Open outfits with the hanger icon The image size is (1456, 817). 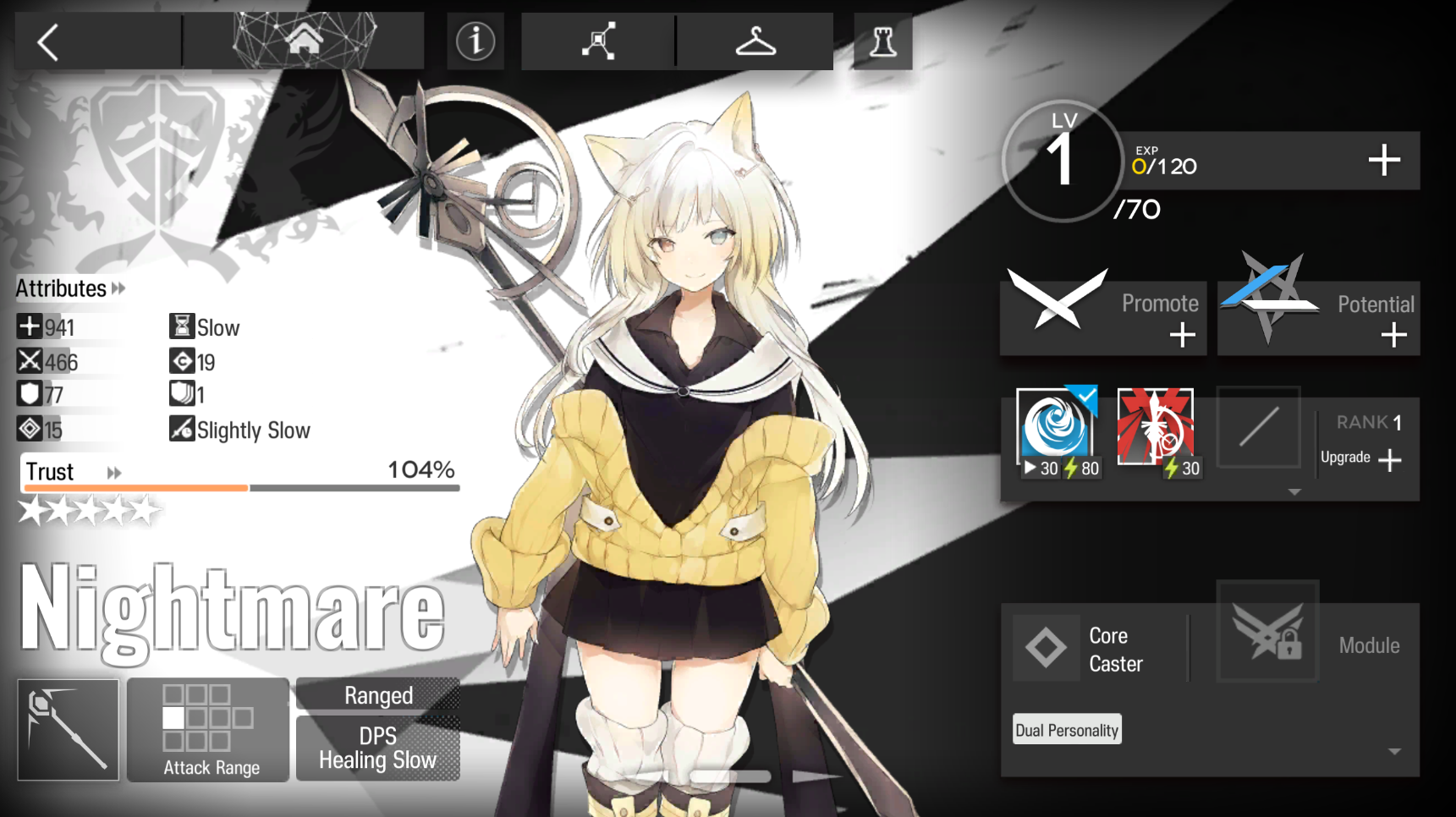[x=755, y=41]
